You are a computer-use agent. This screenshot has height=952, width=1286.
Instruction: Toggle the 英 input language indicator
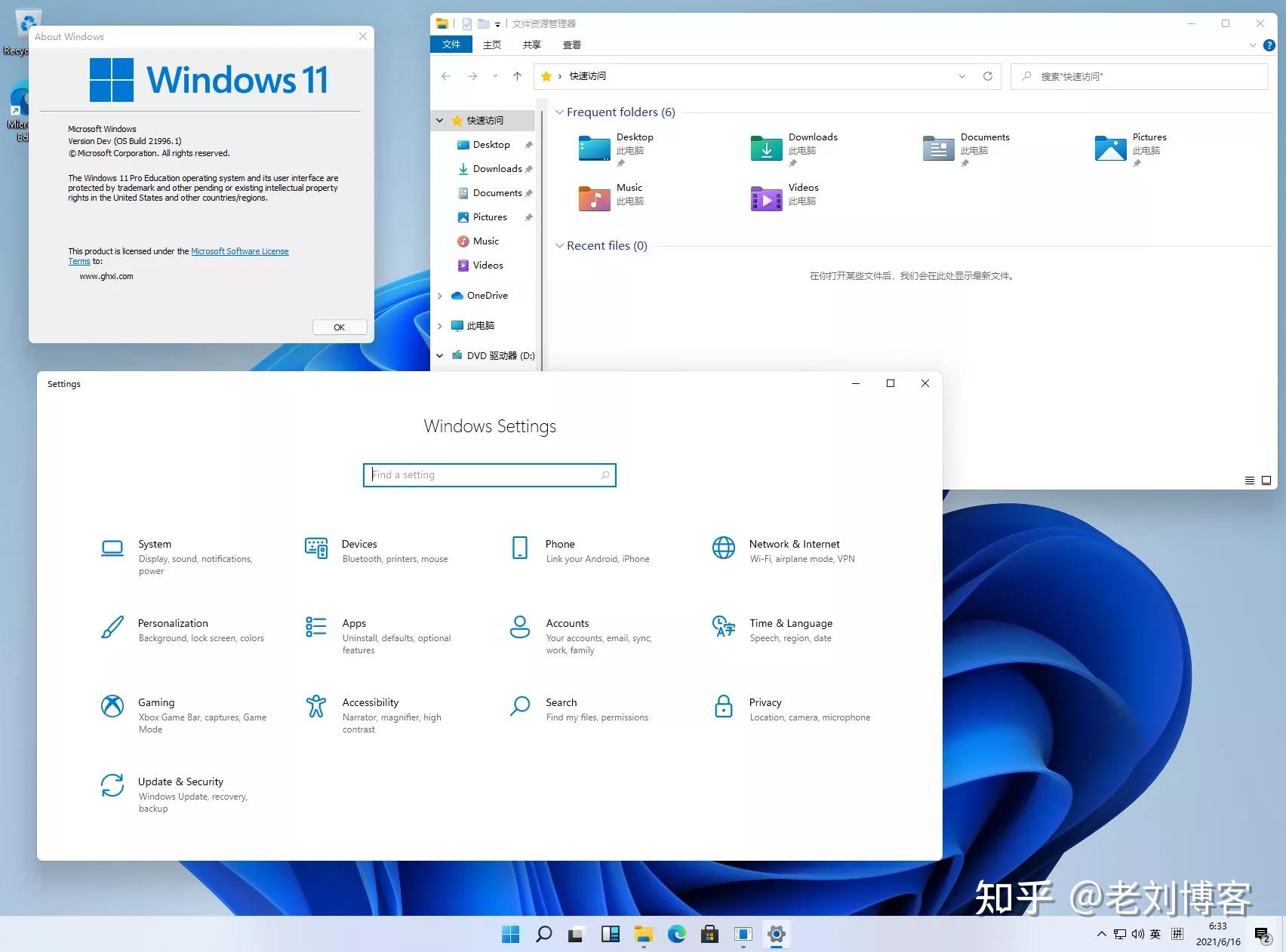coord(1155,935)
